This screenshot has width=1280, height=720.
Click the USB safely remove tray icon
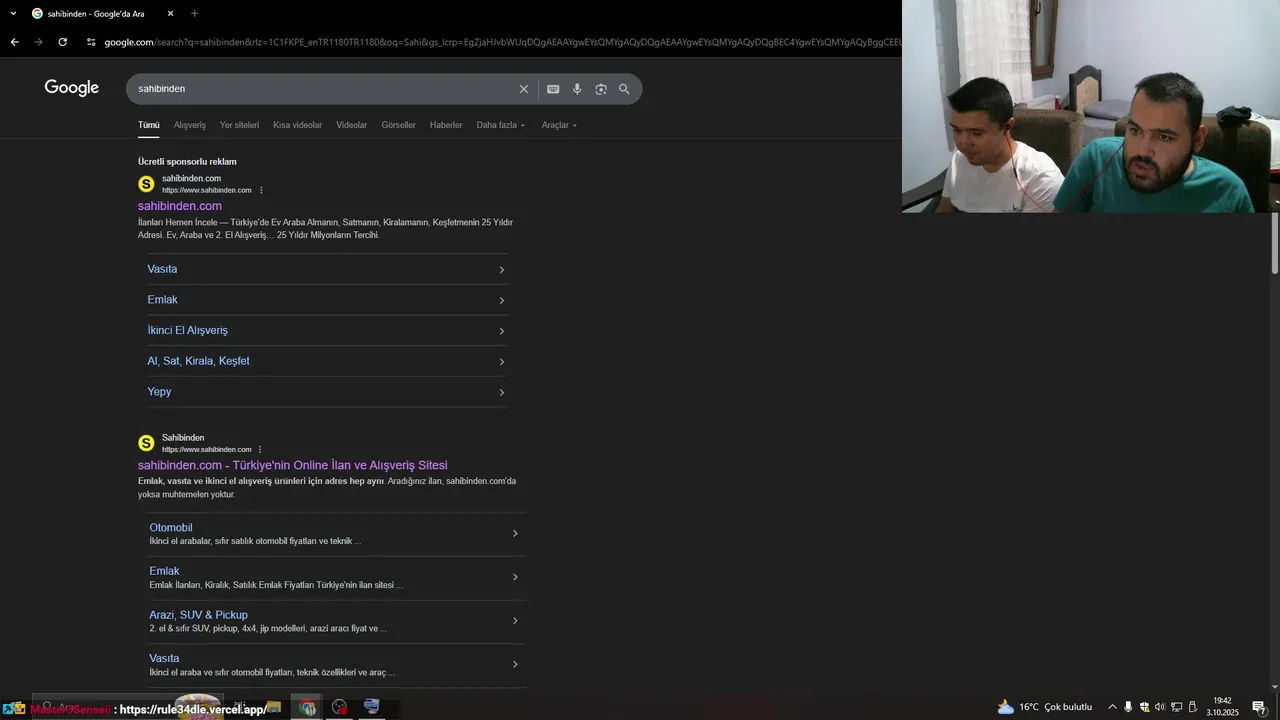coord(1192,707)
